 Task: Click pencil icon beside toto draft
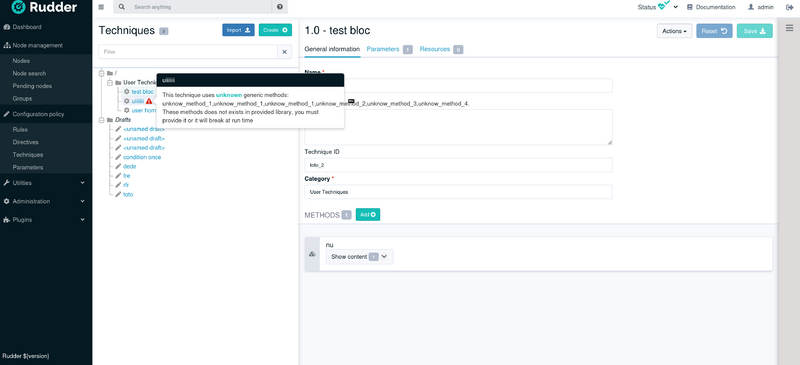[x=118, y=194]
